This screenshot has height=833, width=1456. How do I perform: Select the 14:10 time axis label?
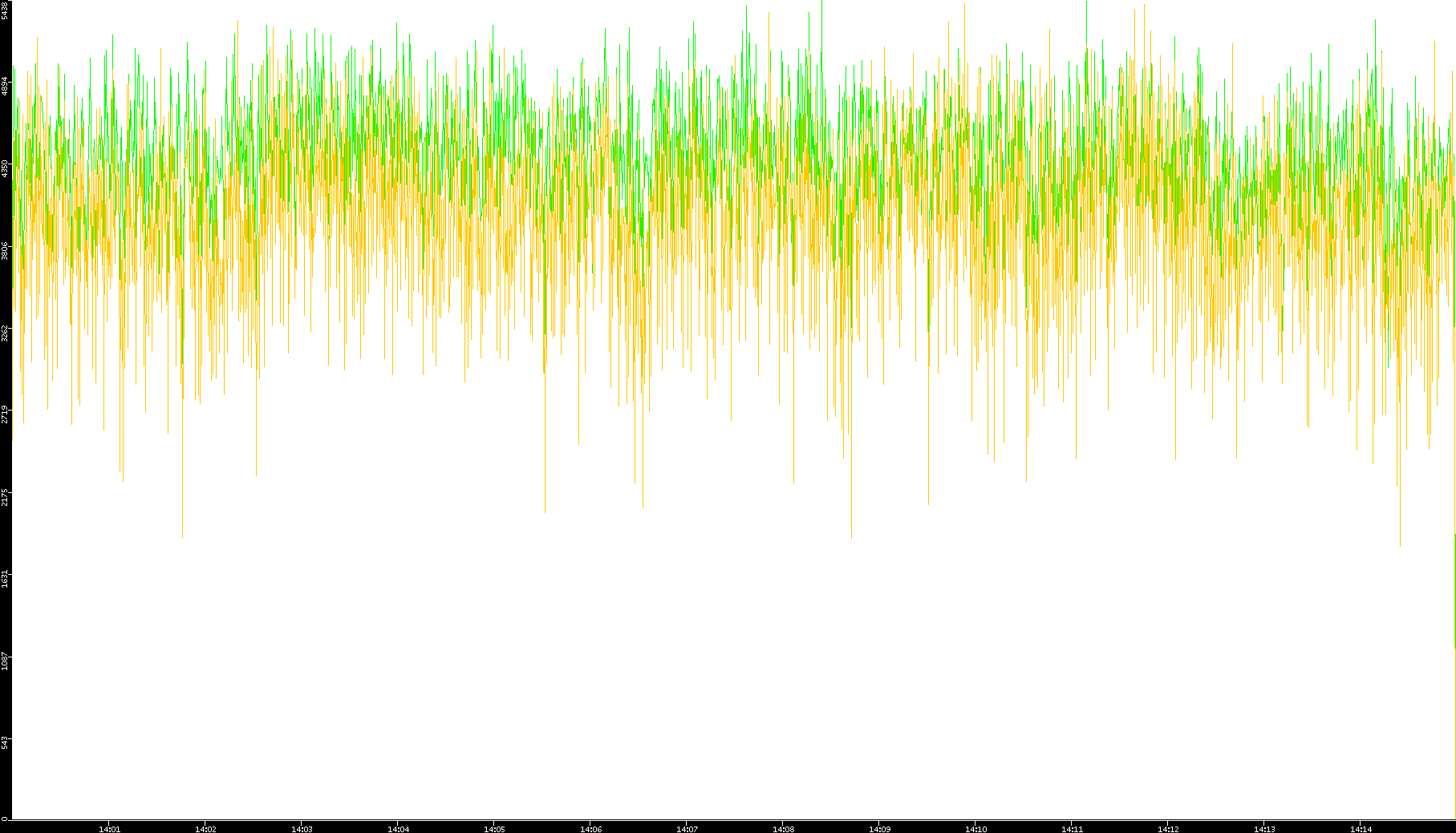975,829
